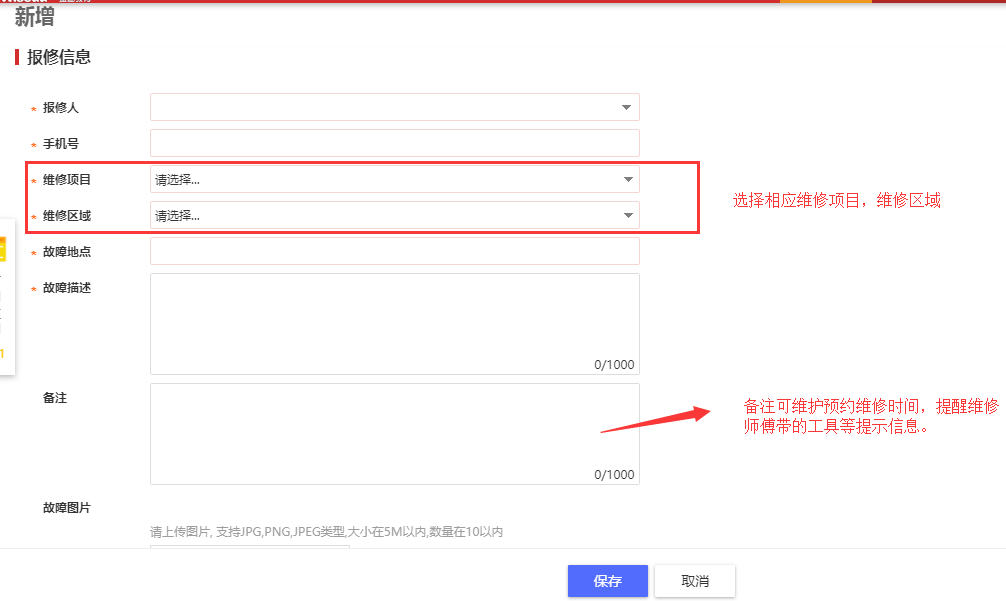
Task: Click the 维修项目 label
Action: pyautogui.click(x=67, y=180)
